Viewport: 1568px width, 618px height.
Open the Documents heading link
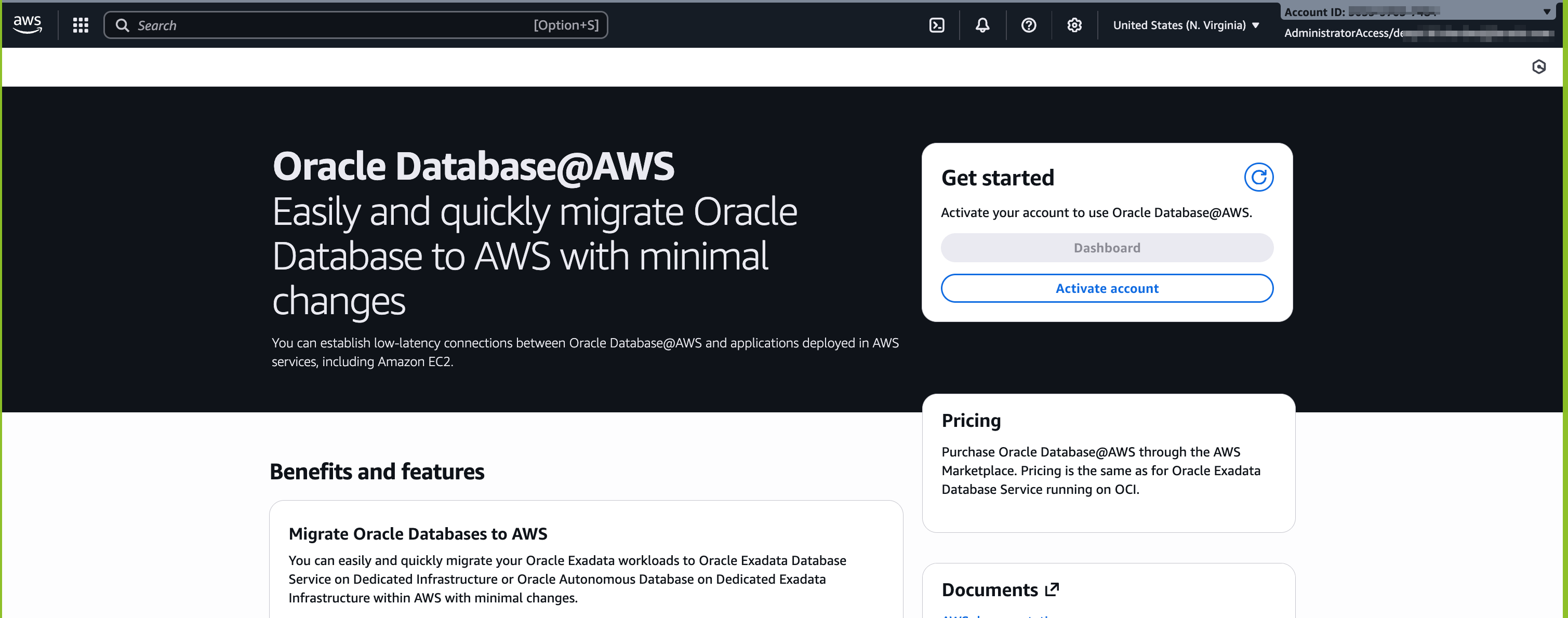pos(989,589)
